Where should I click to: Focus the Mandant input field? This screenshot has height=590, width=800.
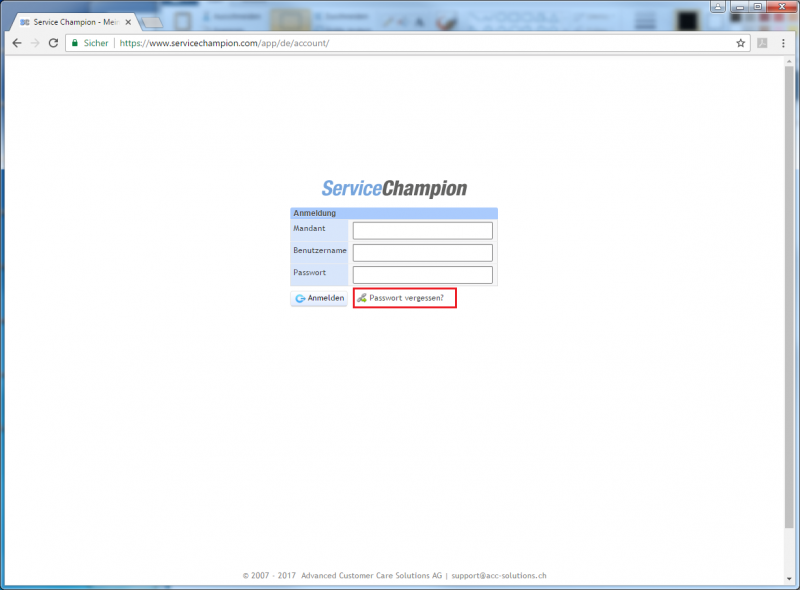click(422, 231)
